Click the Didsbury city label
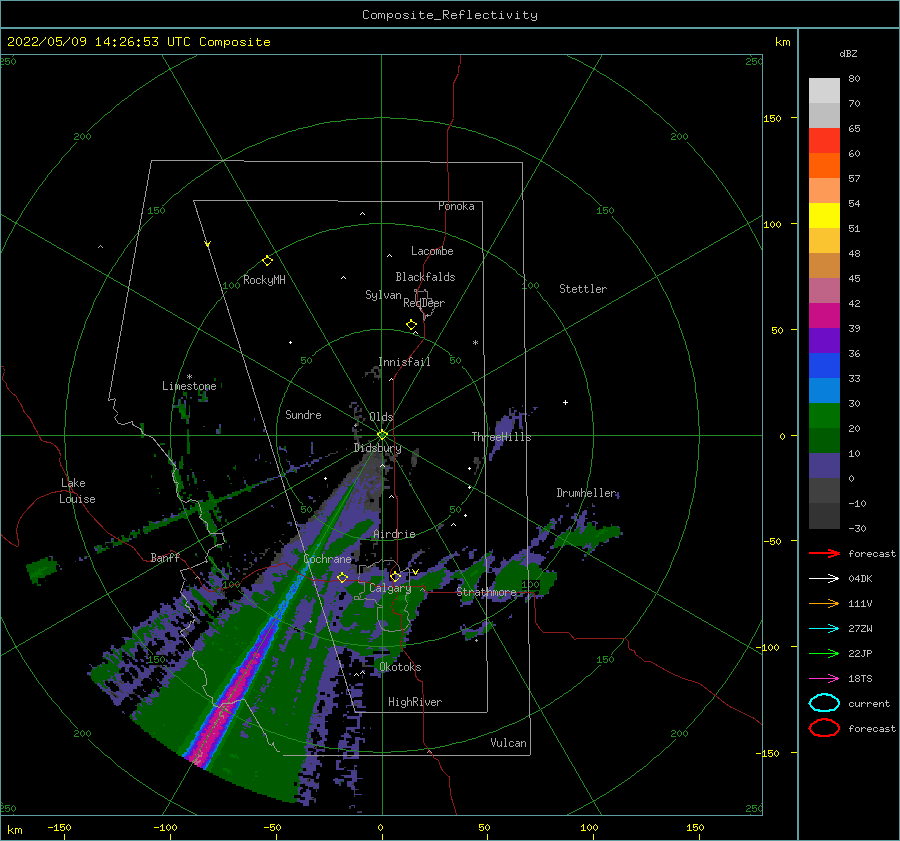This screenshot has width=900, height=841. pos(377,448)
